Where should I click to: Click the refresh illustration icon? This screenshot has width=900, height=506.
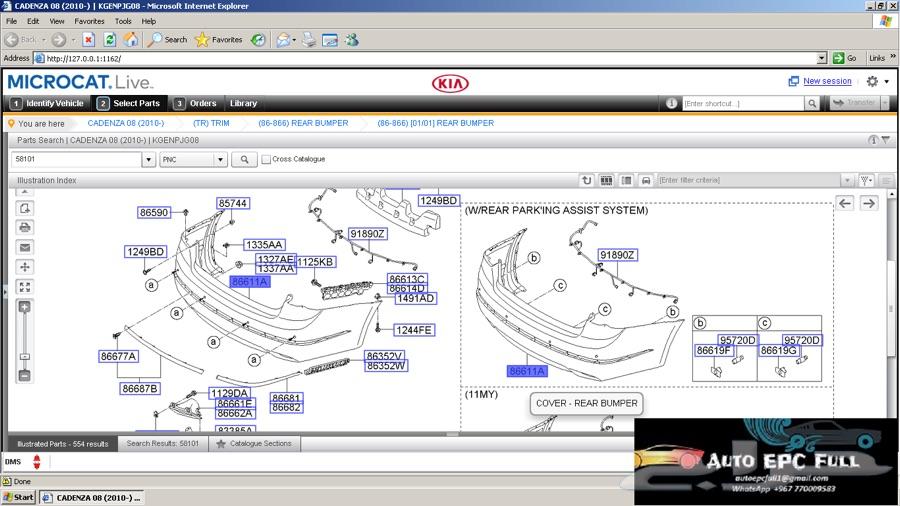tap(586, 180)
